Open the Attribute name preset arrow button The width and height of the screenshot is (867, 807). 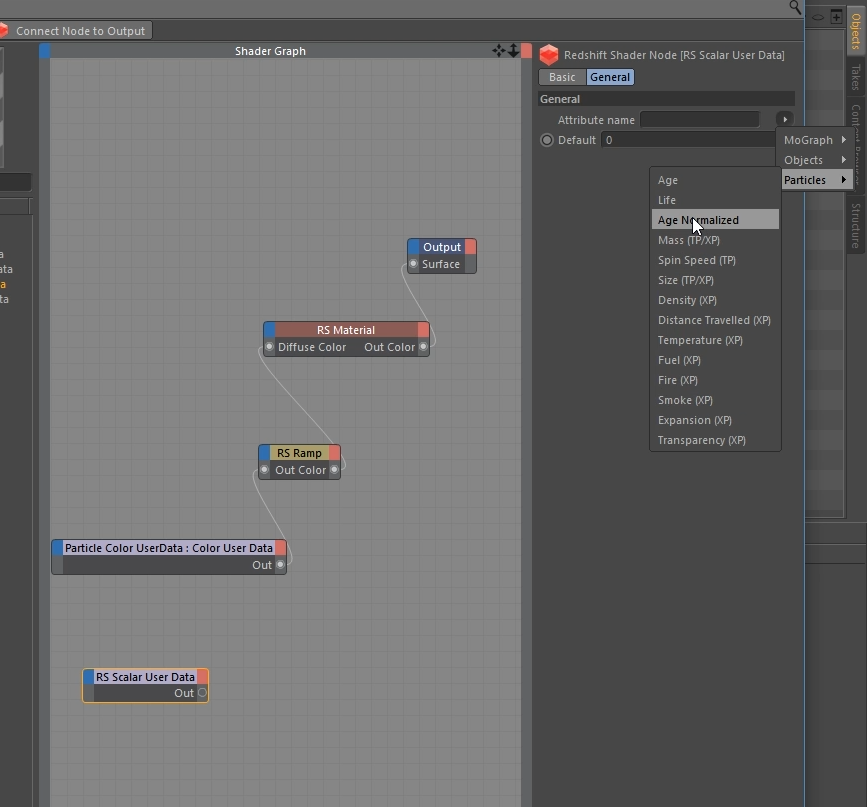pyautogui.click(x=785, y=119)
